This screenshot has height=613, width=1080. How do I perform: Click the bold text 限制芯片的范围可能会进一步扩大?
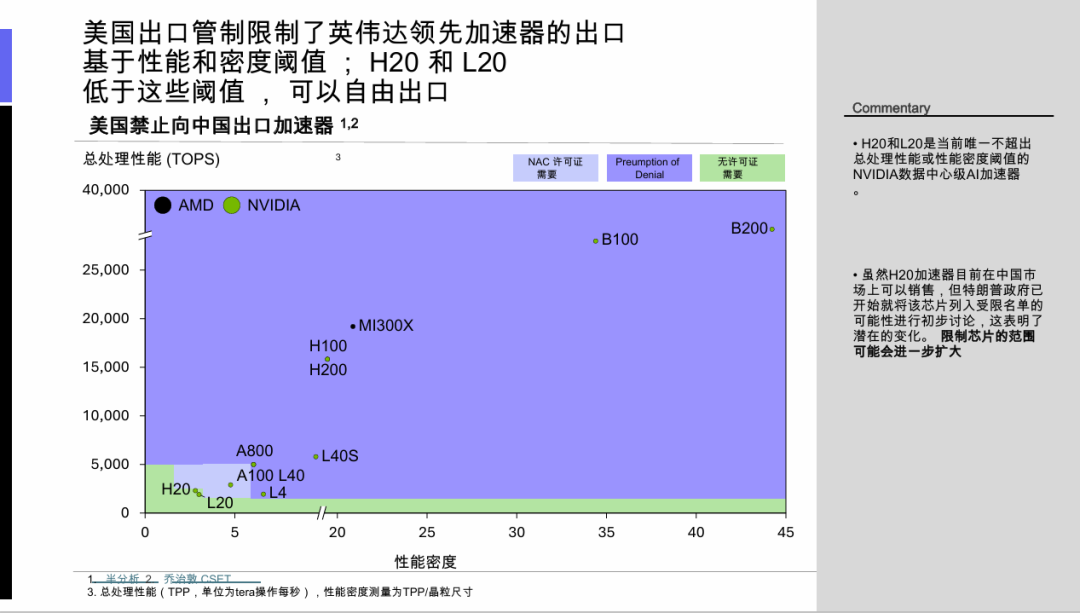[x=944, y=344]
